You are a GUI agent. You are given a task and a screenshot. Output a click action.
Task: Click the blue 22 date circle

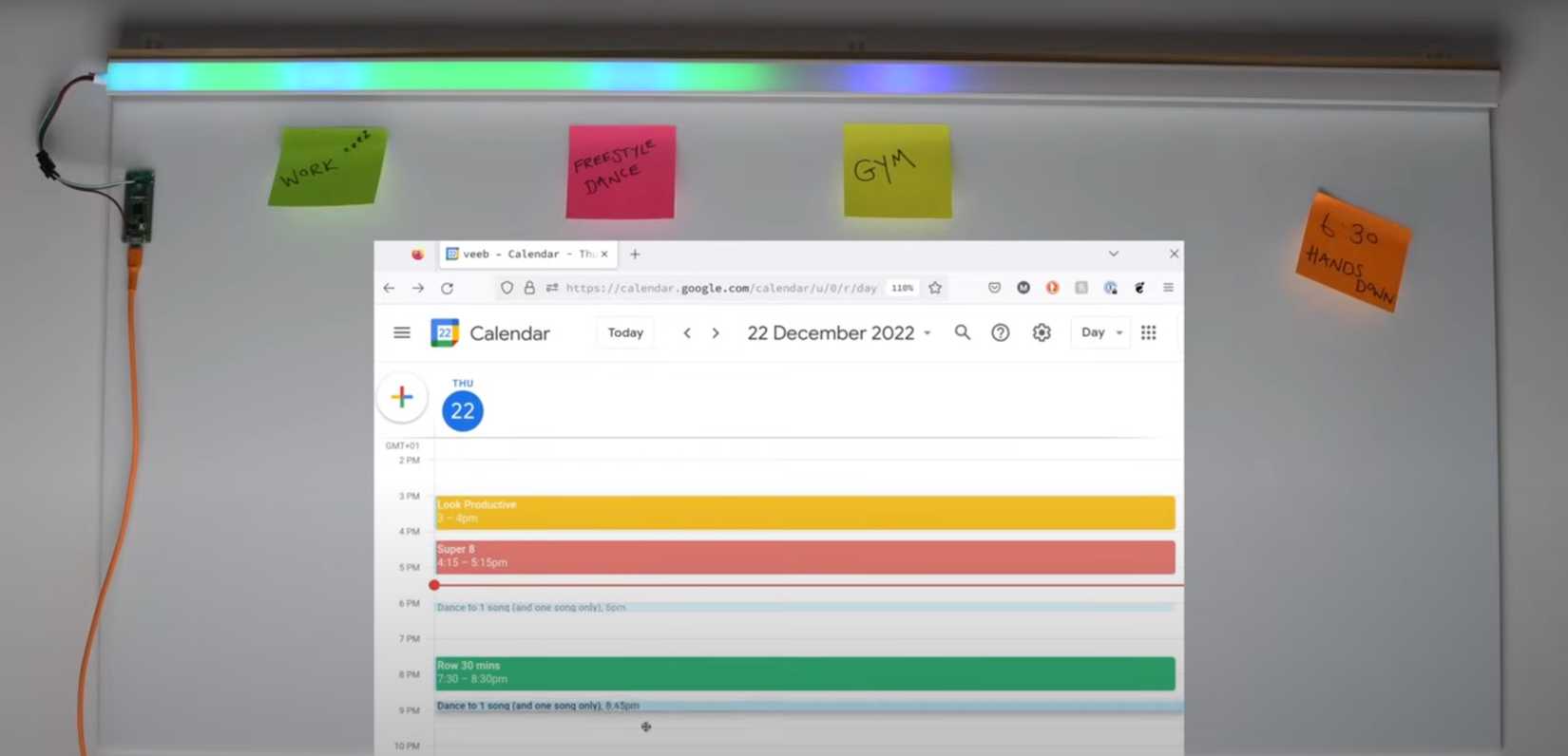(x=463, y=410)
